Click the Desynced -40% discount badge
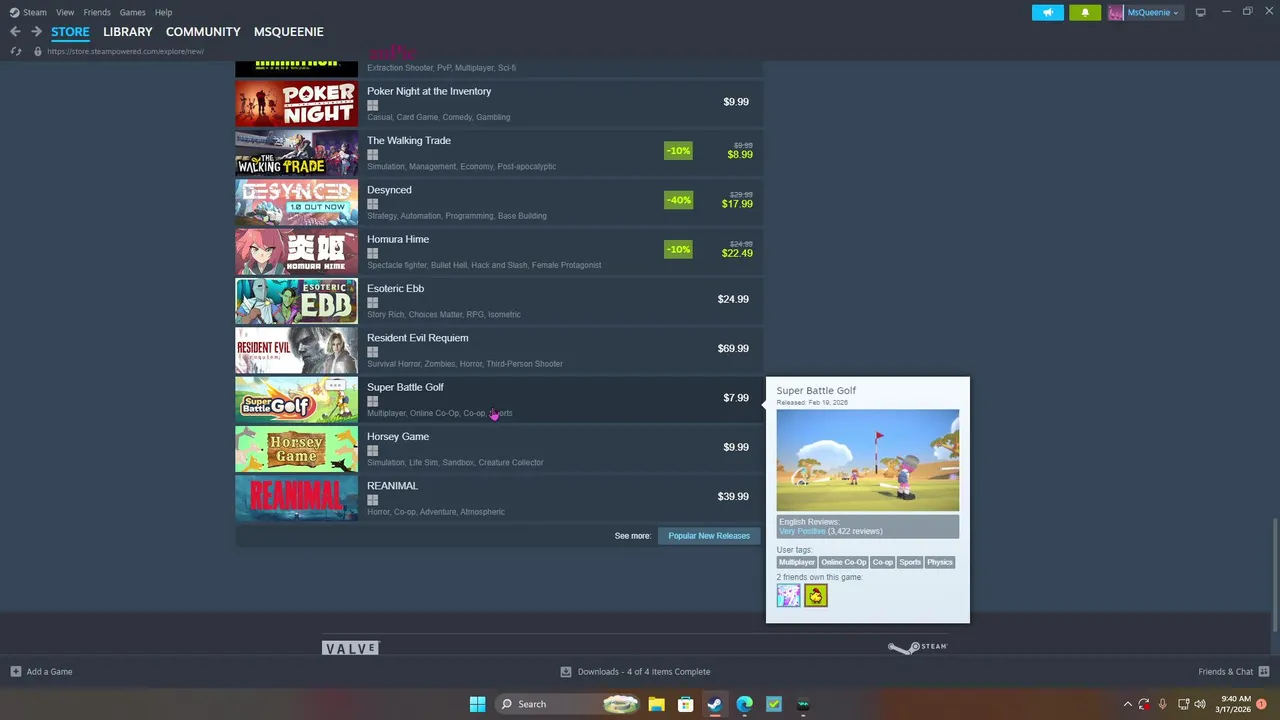The image size is (1280, 720). tap(678, 200)
